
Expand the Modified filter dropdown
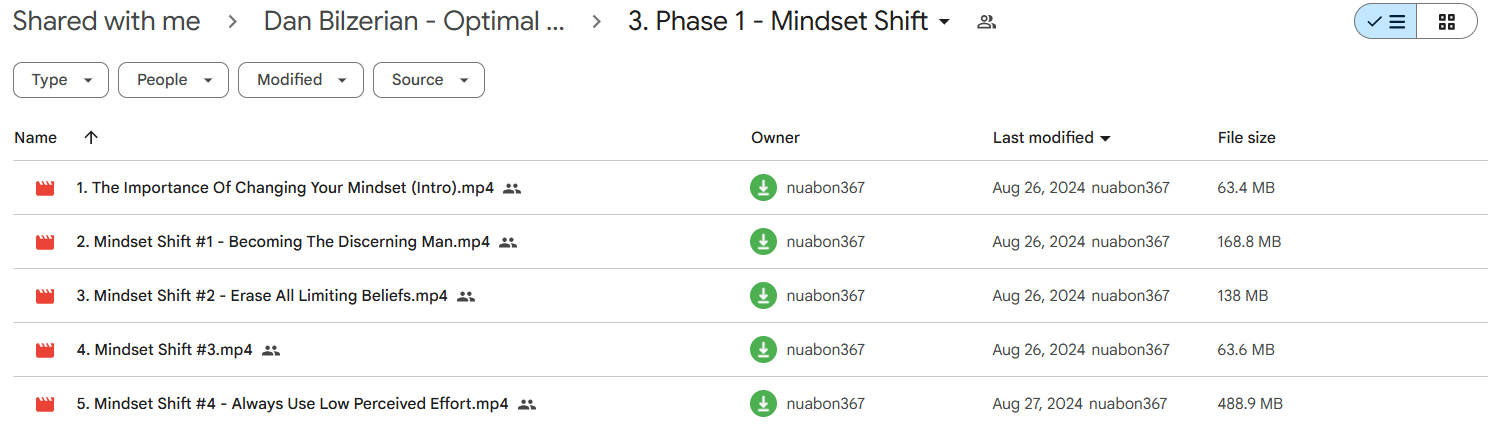tap(301, 80)
